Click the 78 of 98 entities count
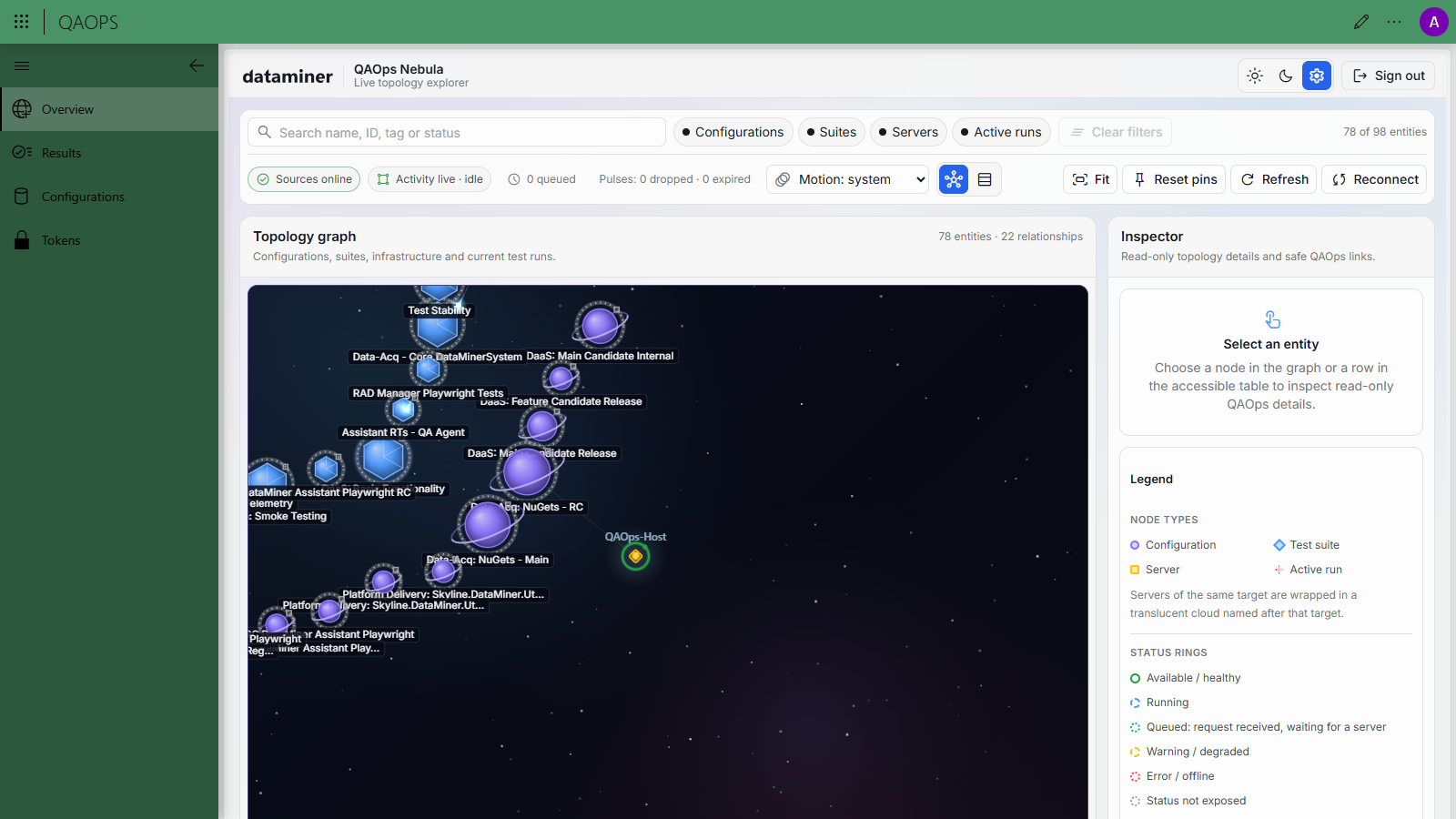The width and height of the screenshot is (1456, 819). click(1385, 132)
